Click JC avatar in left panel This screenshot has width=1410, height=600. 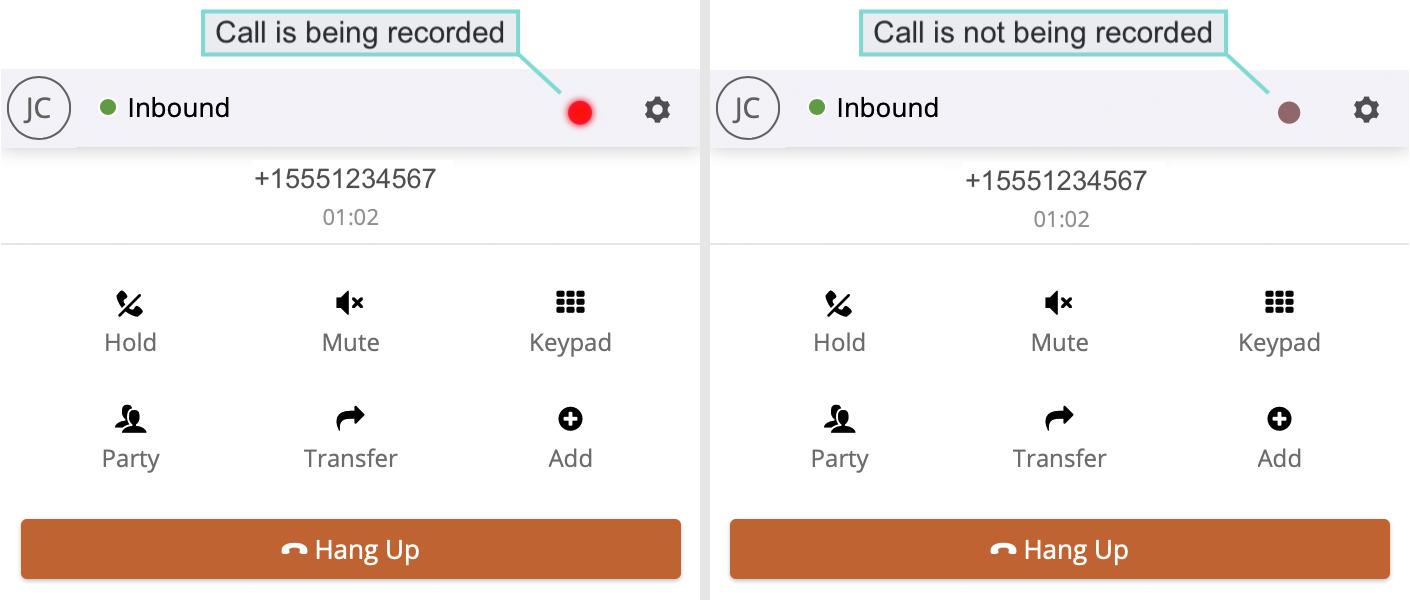(38, 109)
